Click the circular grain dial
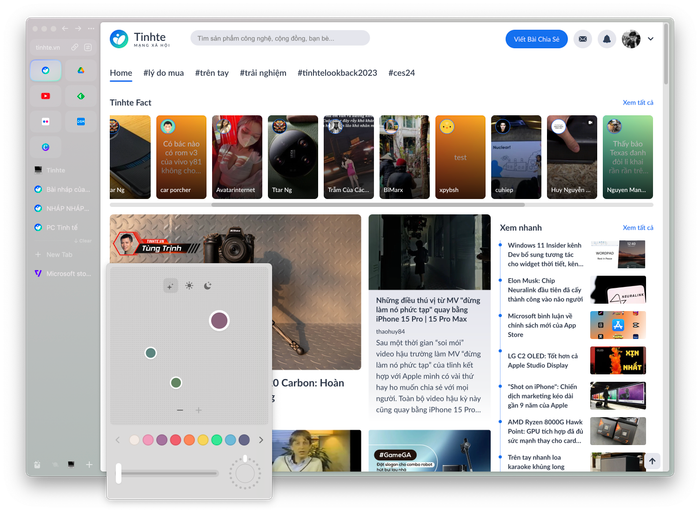This screenshot has height=518, width=700. [245, 473]
